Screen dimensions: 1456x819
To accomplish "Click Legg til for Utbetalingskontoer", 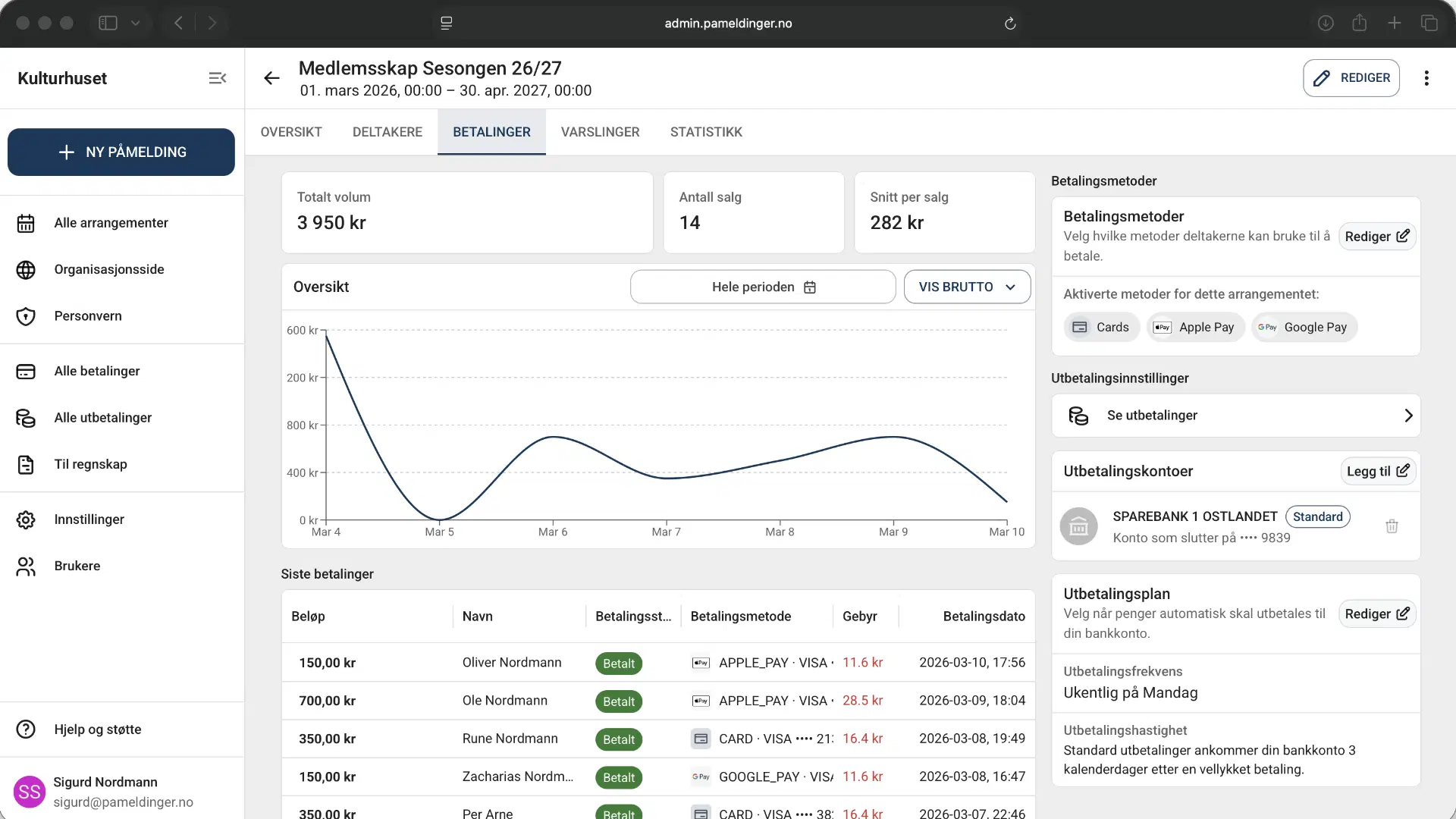I will [x=1377, y=471].
